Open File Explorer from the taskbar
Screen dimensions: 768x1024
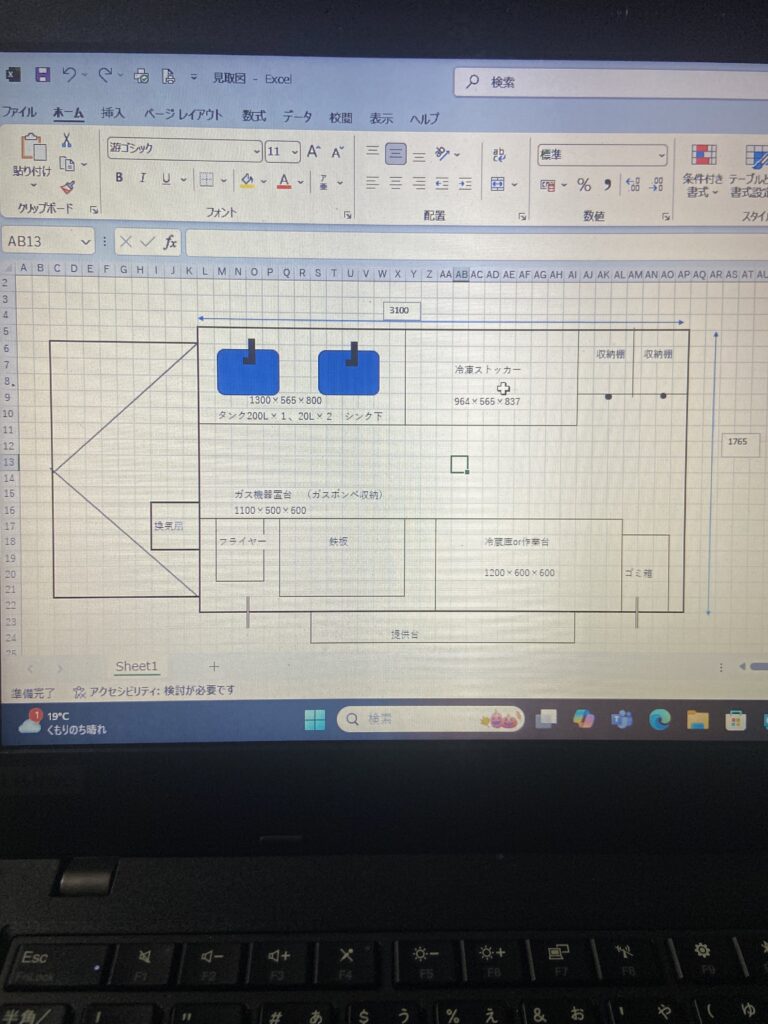(697, 720)
